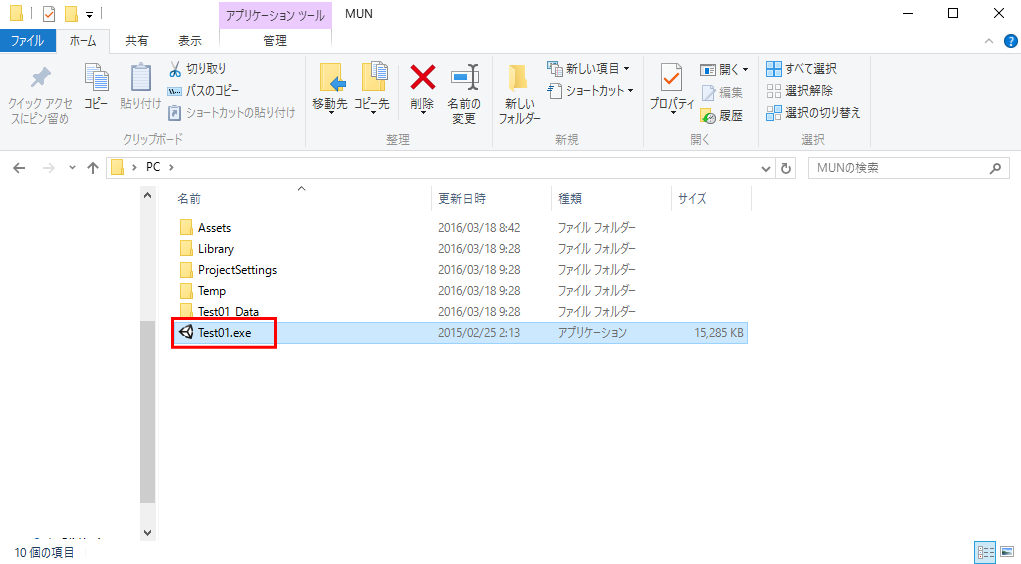1021x564 pixels.
Task: Select the Assets folder
Action: (214, 228)
